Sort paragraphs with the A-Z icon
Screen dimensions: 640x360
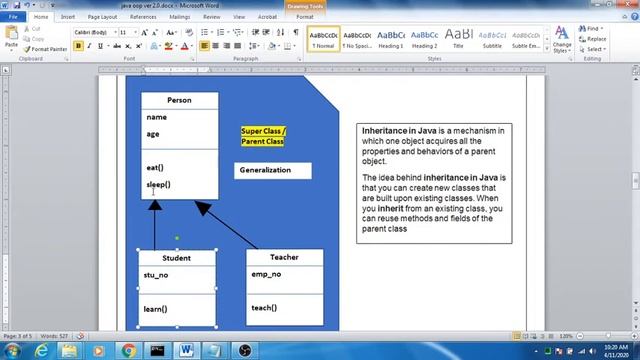(x=280, y=32)
